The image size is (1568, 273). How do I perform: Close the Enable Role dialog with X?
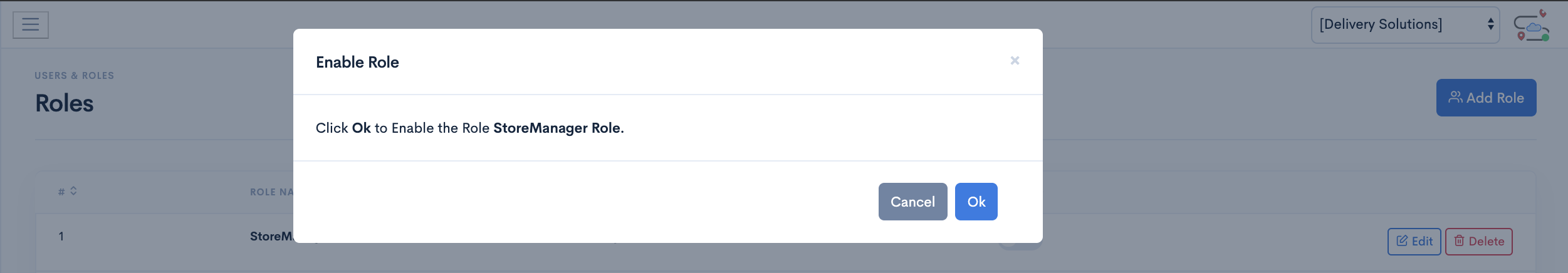1015,61
